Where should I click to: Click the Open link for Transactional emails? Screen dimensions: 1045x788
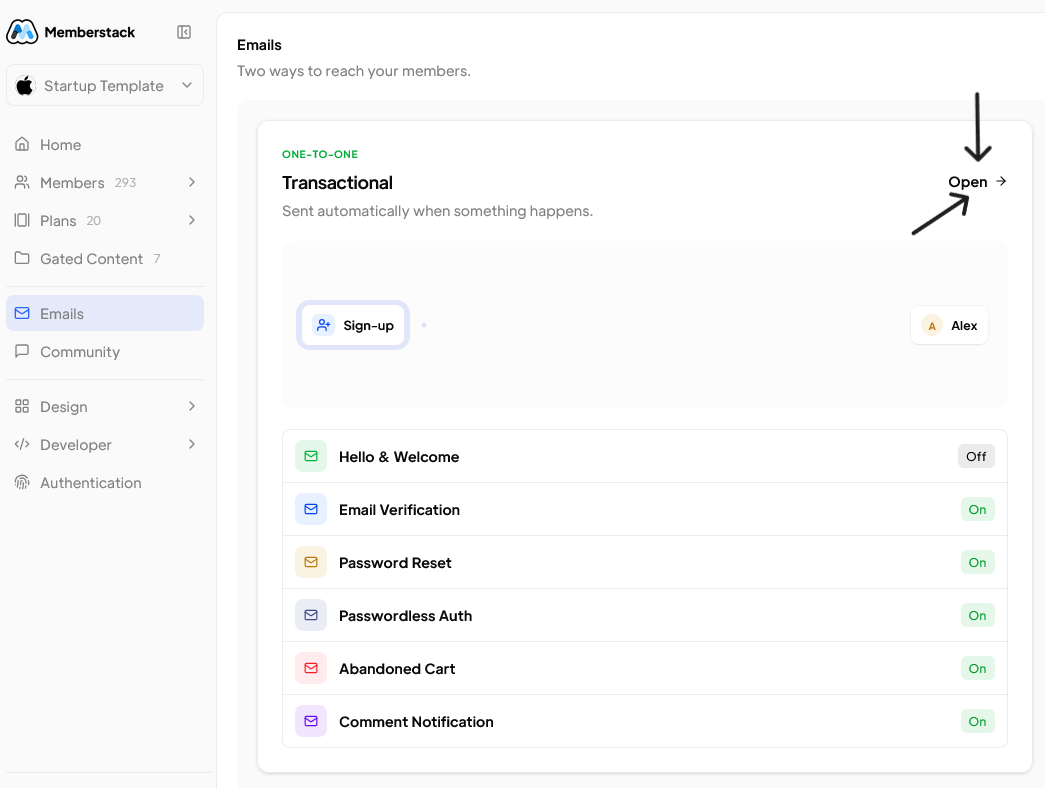pos(977,182)
